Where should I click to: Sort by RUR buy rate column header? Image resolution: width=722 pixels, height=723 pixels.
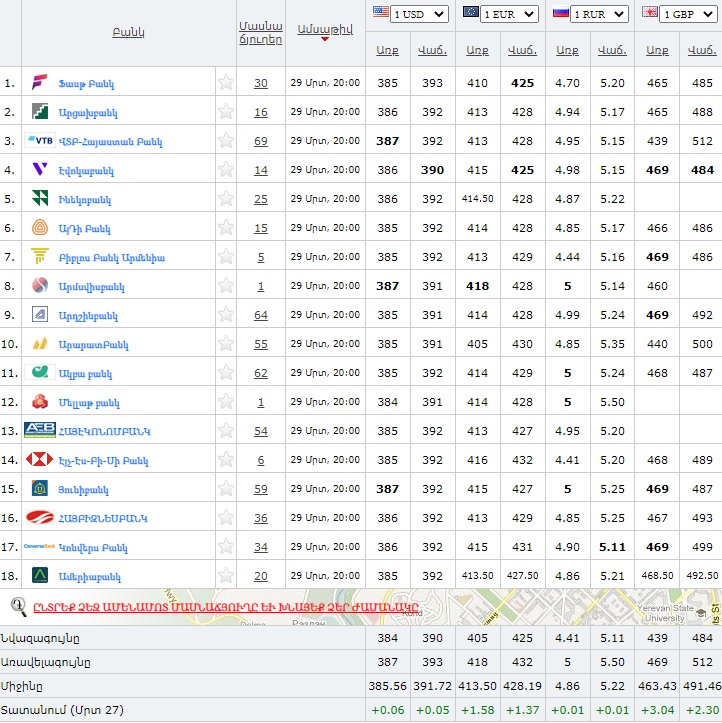coord(567,50)
